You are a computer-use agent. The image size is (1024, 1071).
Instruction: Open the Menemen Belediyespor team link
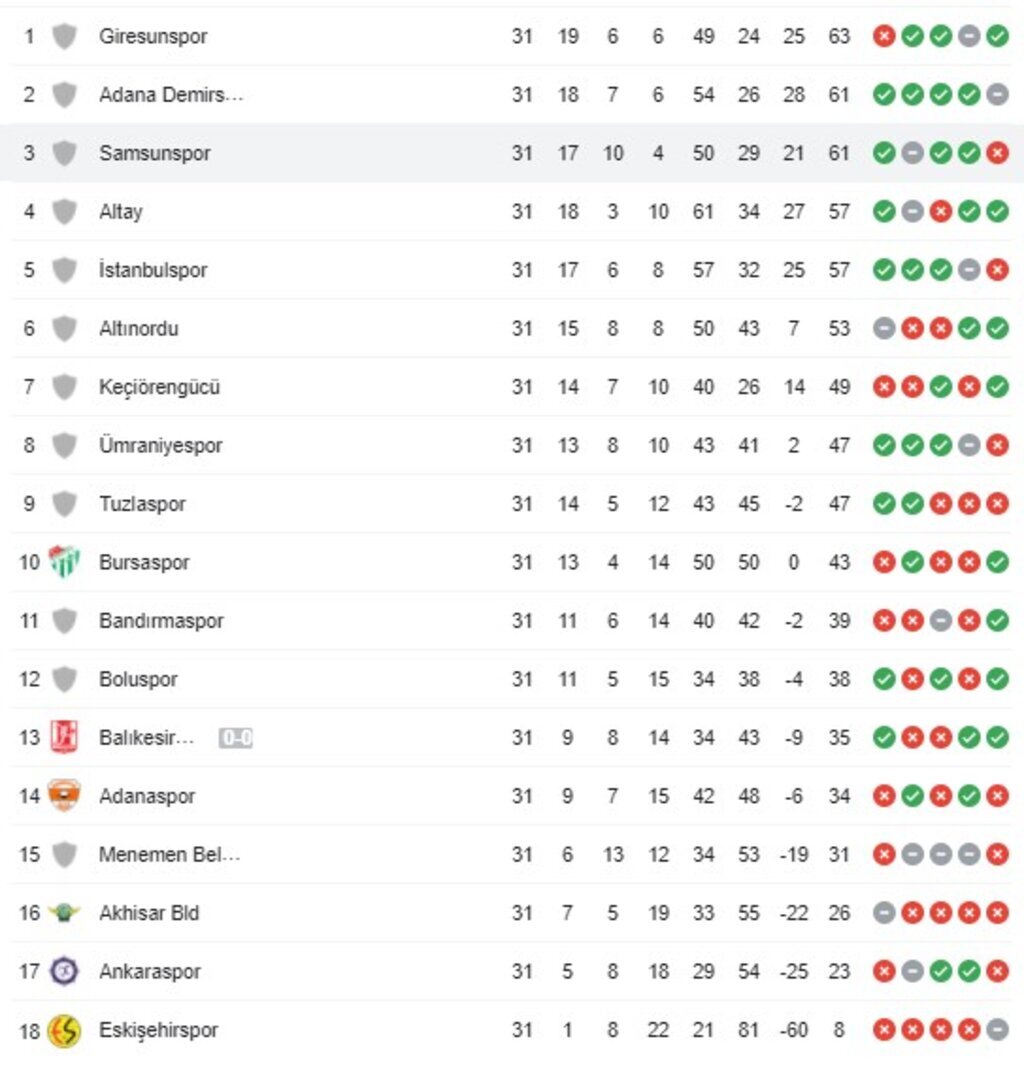click(169, 855)
